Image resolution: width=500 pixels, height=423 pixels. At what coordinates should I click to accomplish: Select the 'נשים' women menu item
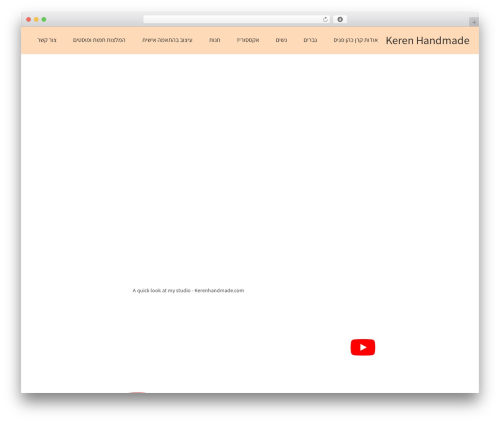tap(281, 40)
